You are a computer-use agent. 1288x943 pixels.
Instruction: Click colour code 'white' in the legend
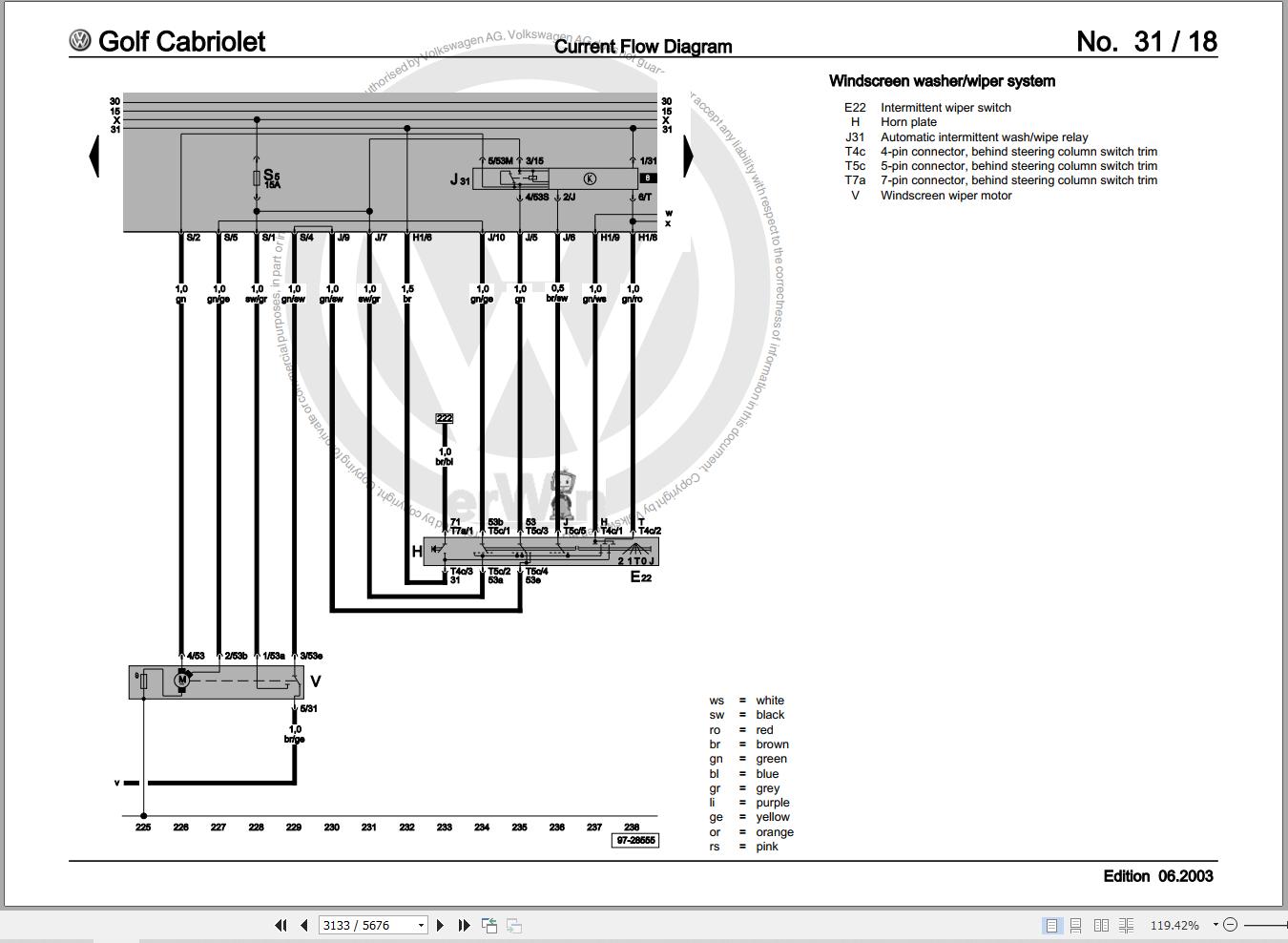770,701
